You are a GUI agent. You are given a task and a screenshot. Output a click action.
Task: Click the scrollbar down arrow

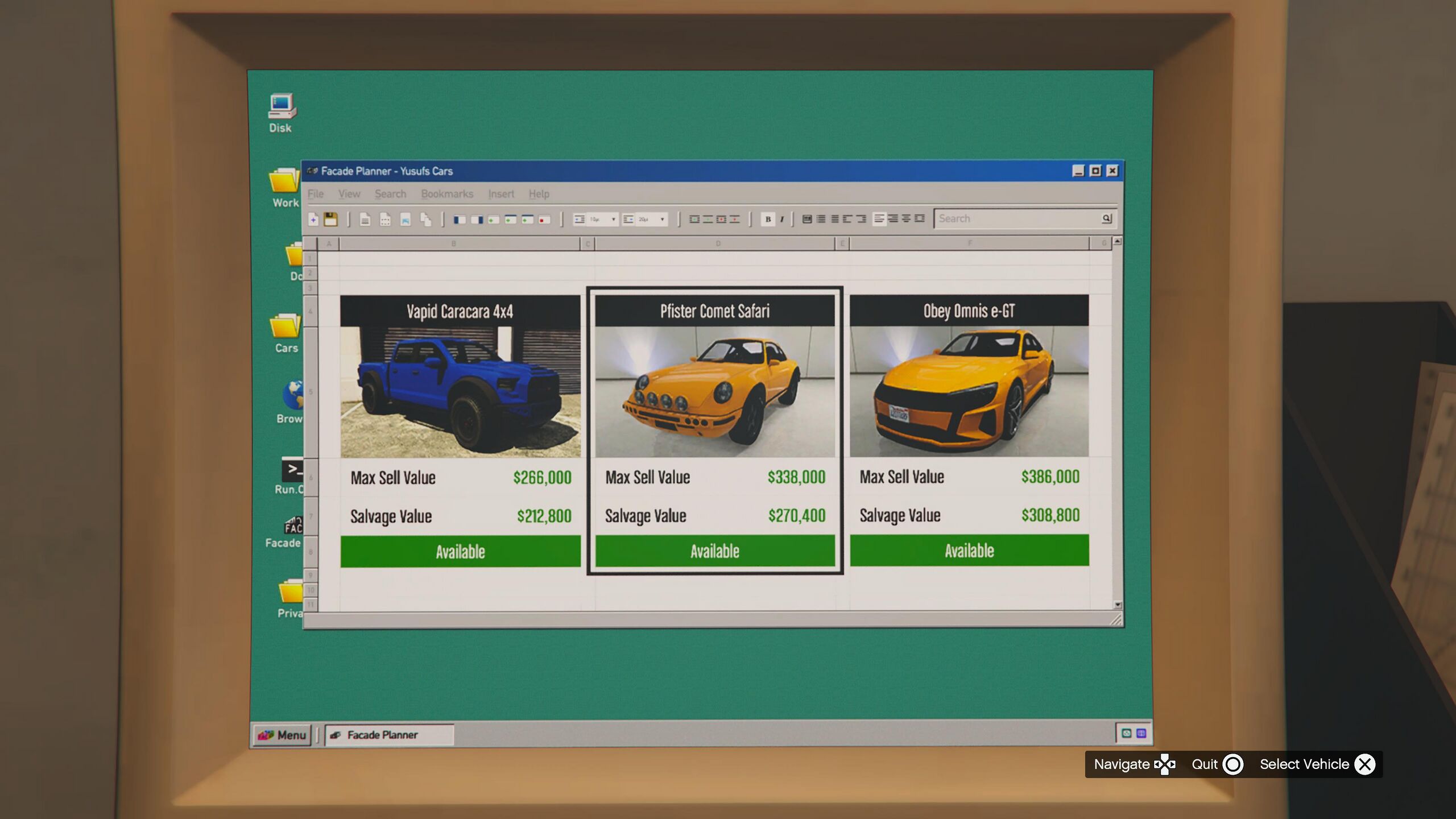pos(1118,605)
